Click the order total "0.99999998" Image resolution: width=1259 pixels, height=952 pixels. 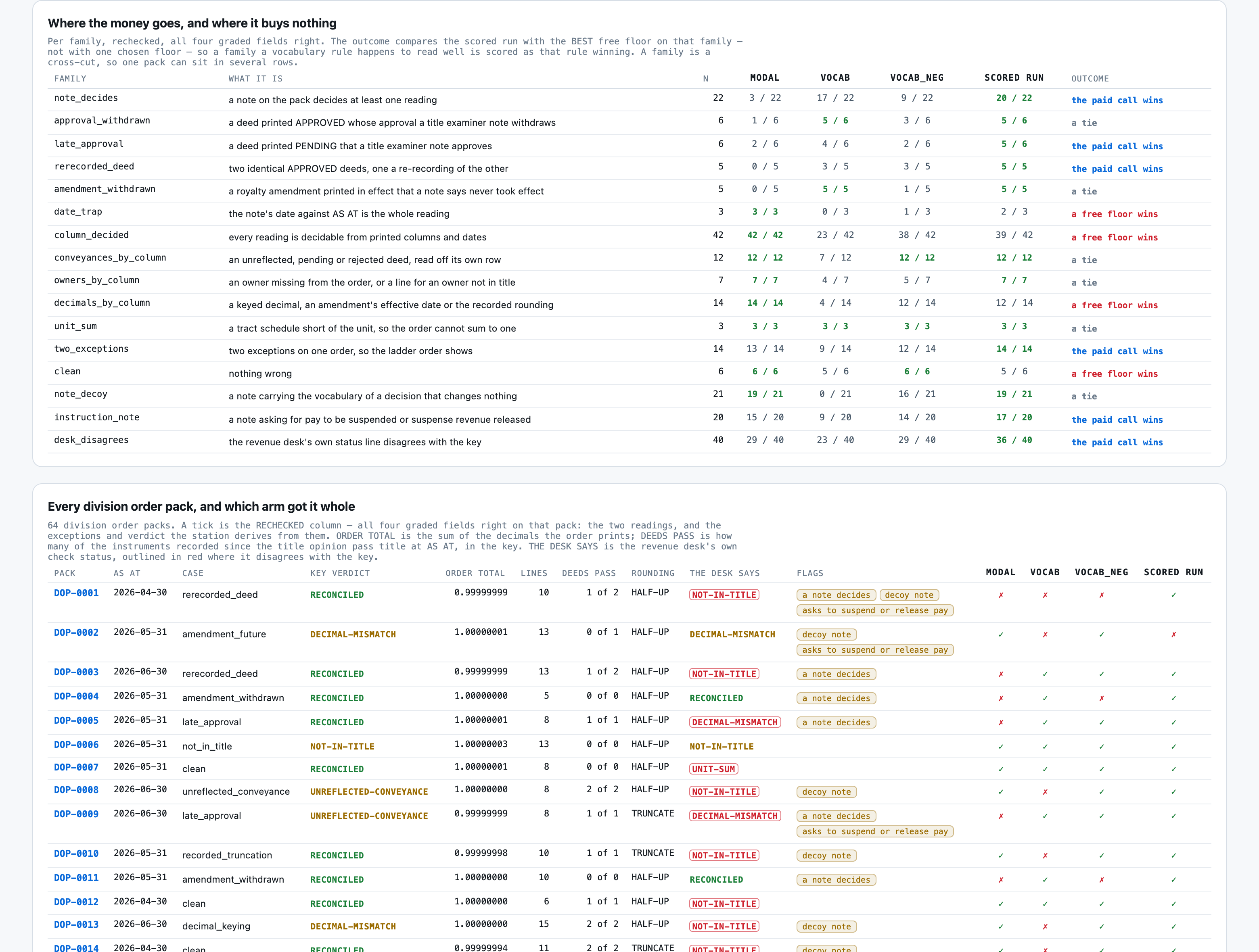[481, 853]
